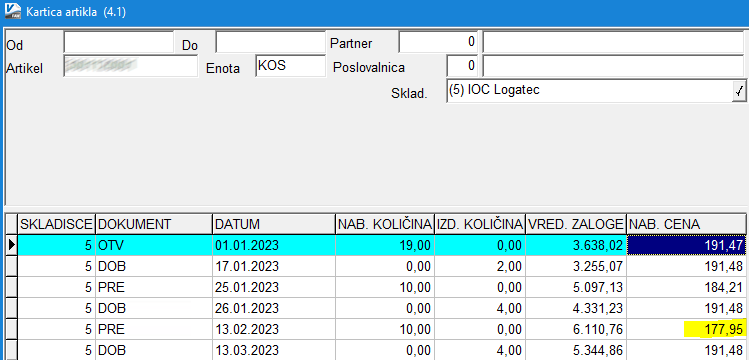Viewport: 749px width, 360px height.
Task: Click the Kartica artikla app icon
Action: pyautogui.click(x=12, y=11)
